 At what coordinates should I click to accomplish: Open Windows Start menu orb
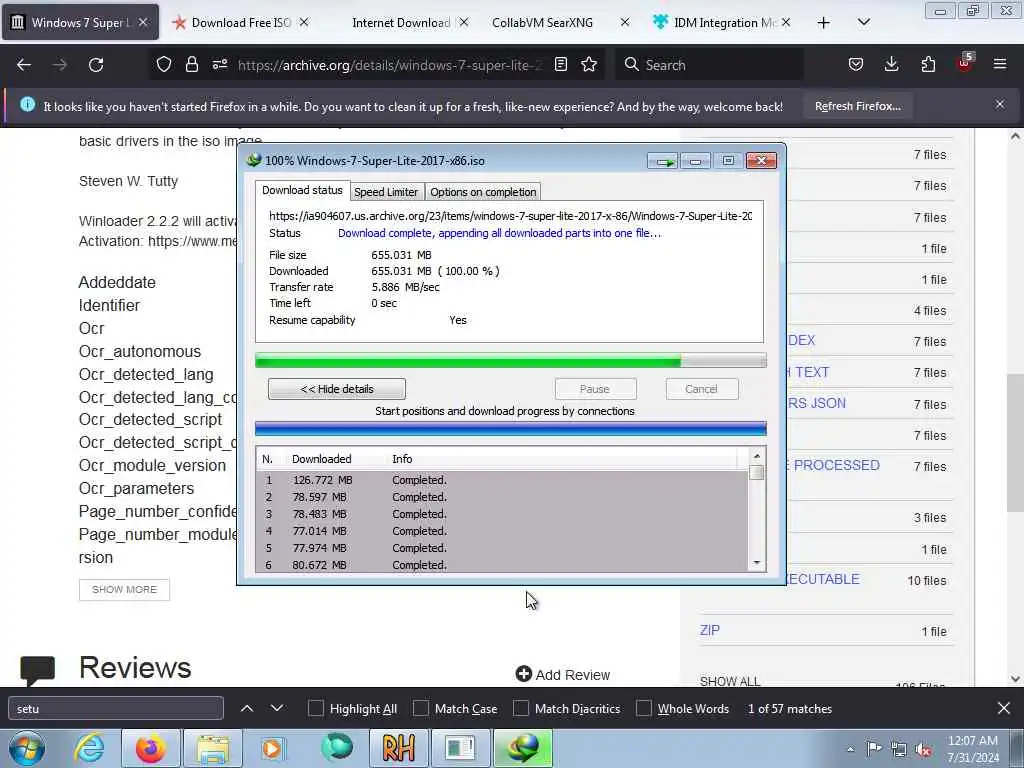click(26, 748)
